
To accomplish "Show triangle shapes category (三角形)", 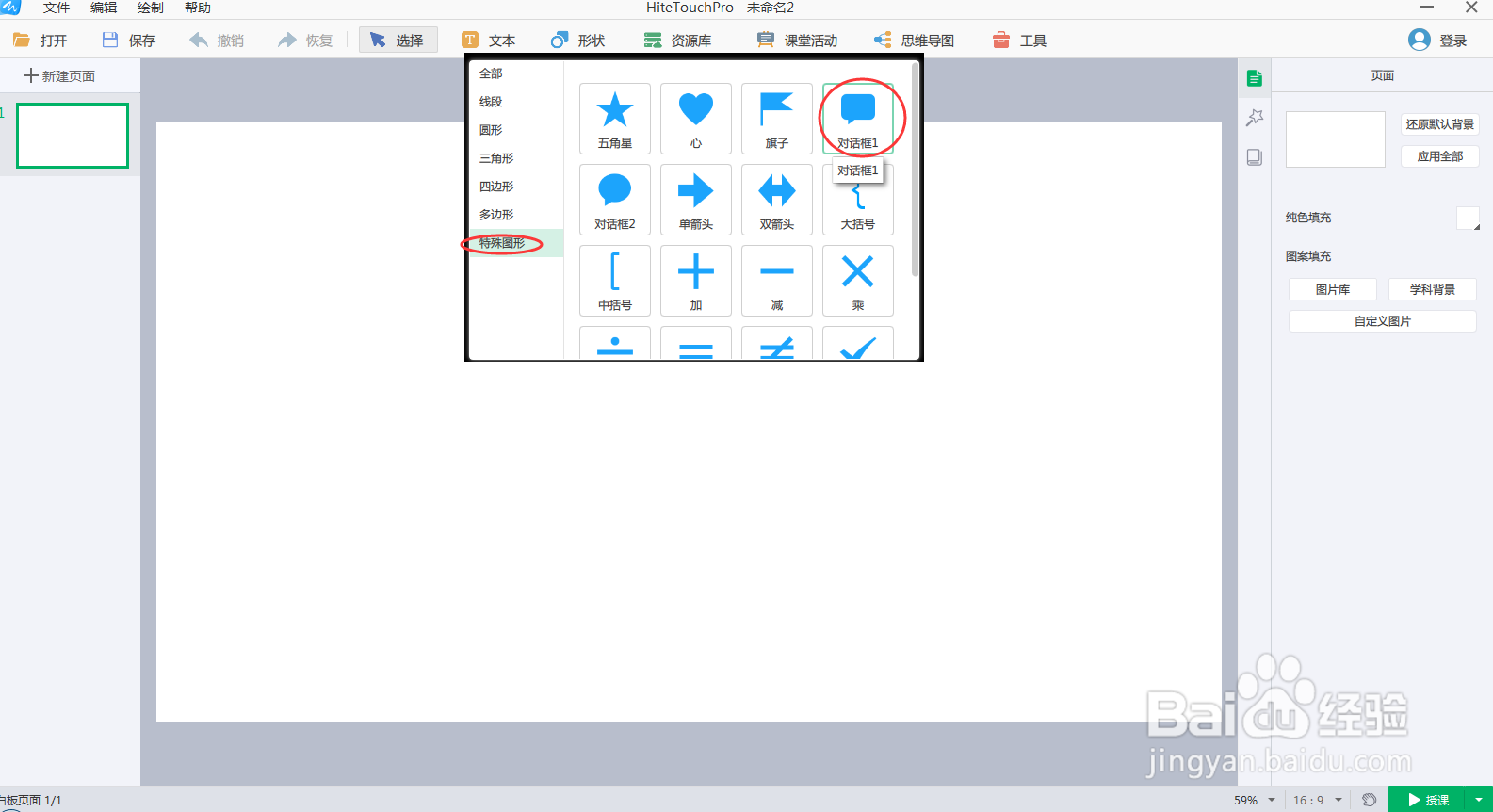I will tap(516, 158).
